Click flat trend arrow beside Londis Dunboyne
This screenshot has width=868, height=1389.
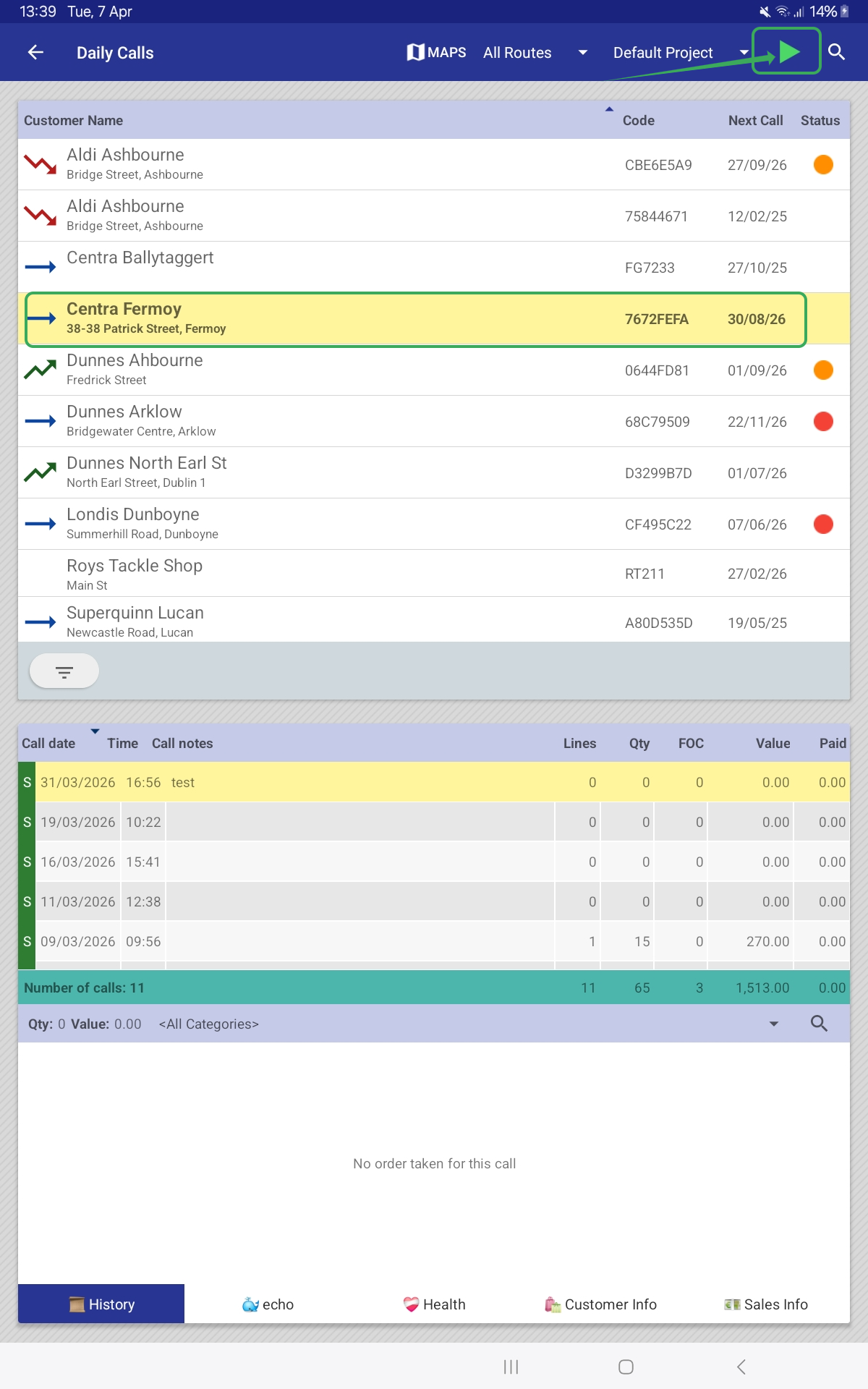click(41, 524)
